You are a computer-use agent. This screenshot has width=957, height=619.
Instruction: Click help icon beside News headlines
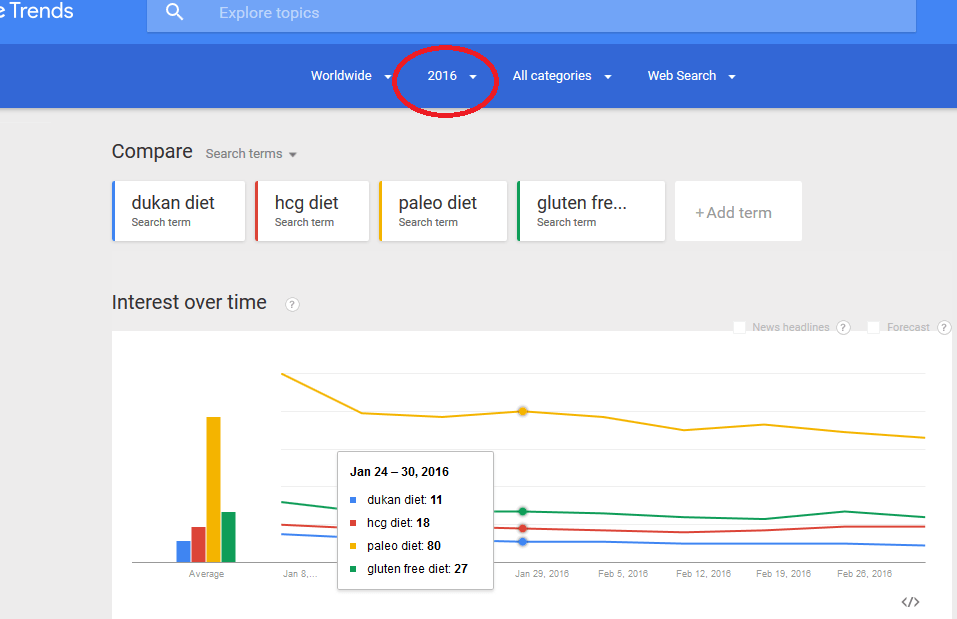pos(843,327)
